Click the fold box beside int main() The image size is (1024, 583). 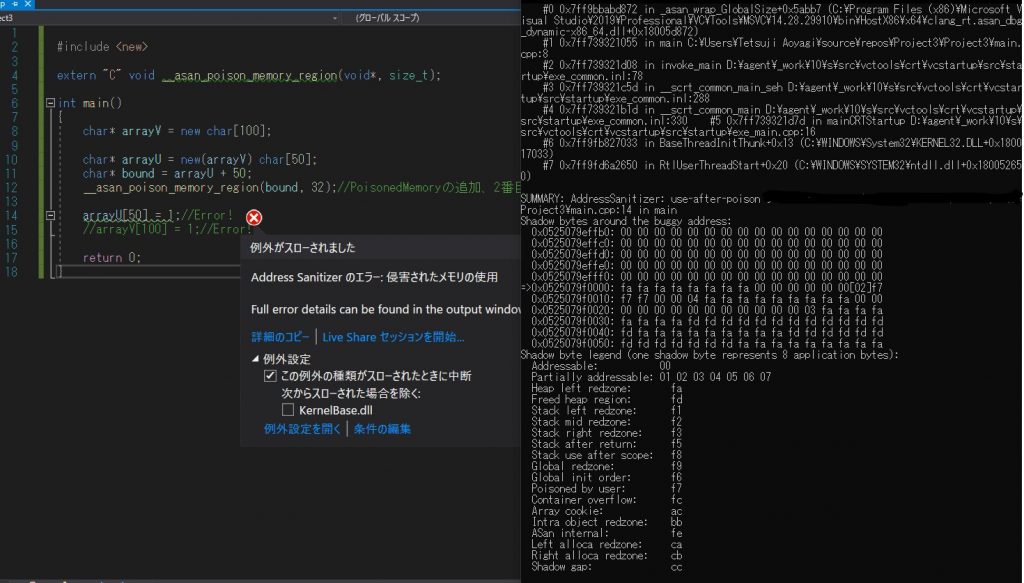coord(51,105)
